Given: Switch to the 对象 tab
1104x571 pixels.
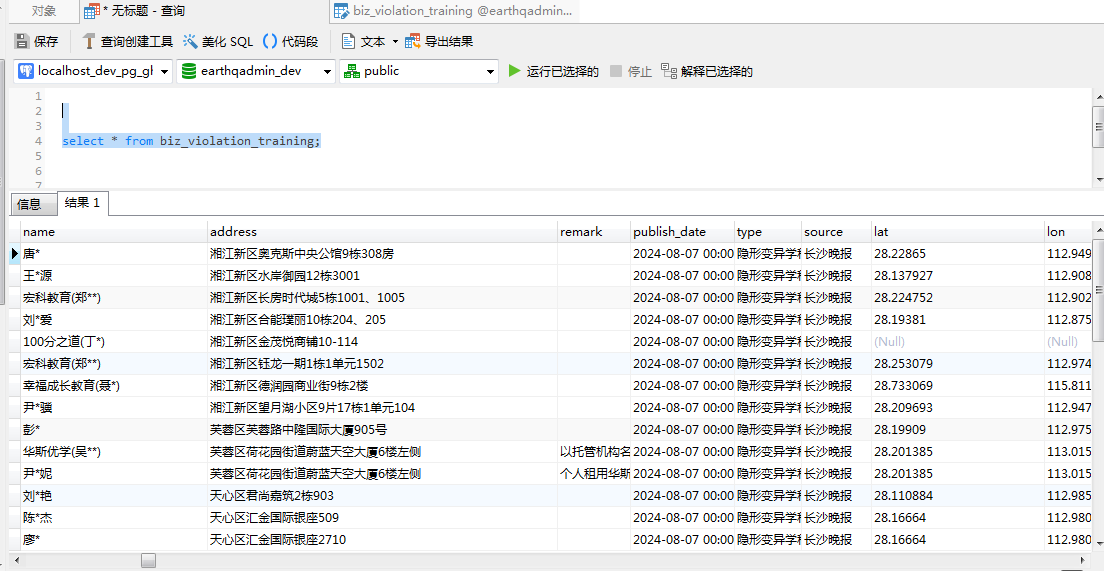Looking at the screenshot, I should 44,11.
